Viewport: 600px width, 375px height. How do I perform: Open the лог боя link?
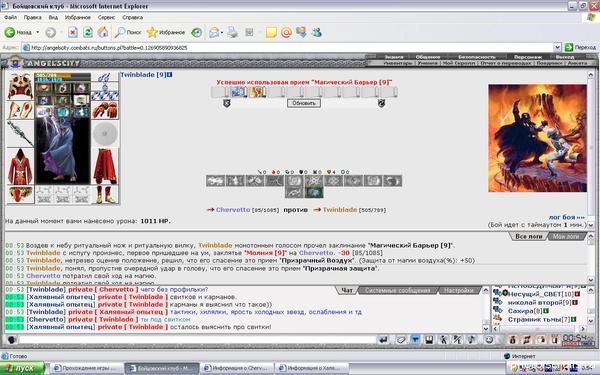(566, 217)
